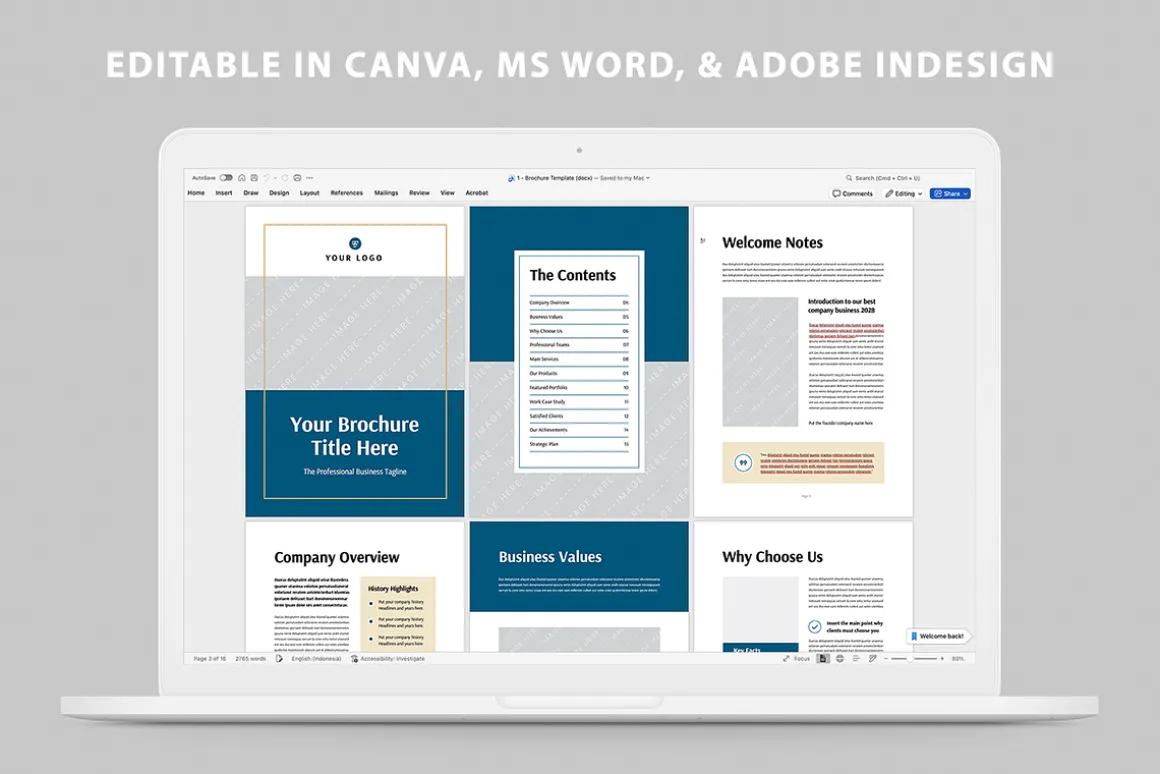Open the Review ribbon tab
1160x774 pixels.
click(419, 193)
